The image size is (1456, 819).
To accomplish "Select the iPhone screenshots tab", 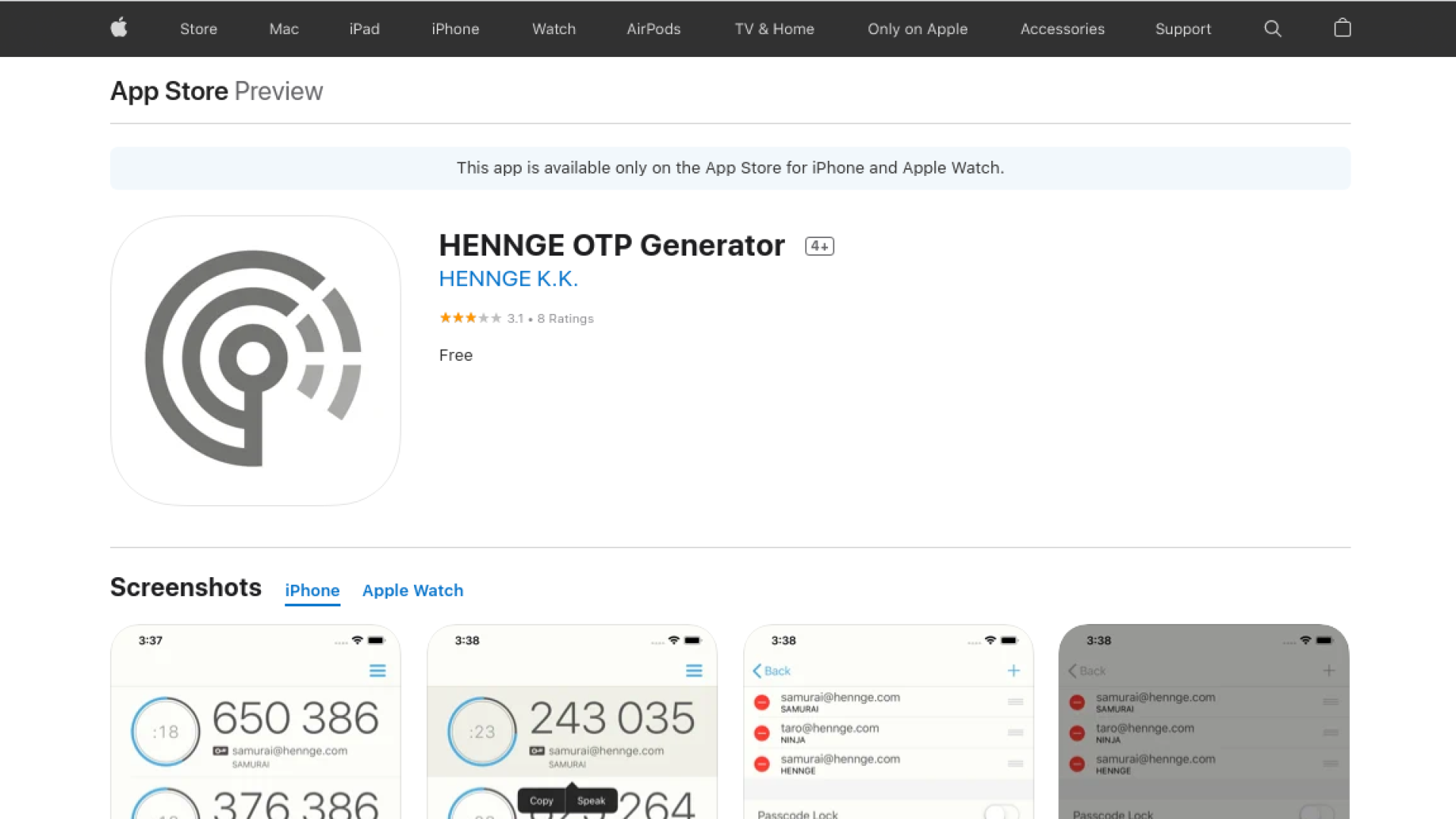I will tap(312, 590).
